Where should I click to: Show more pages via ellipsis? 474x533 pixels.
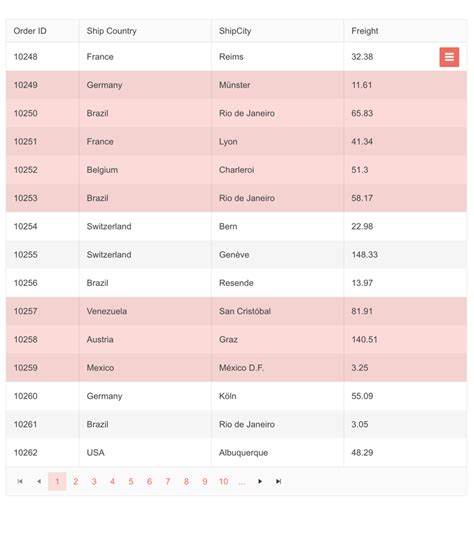pyautogui.click(x=241, y=482)
